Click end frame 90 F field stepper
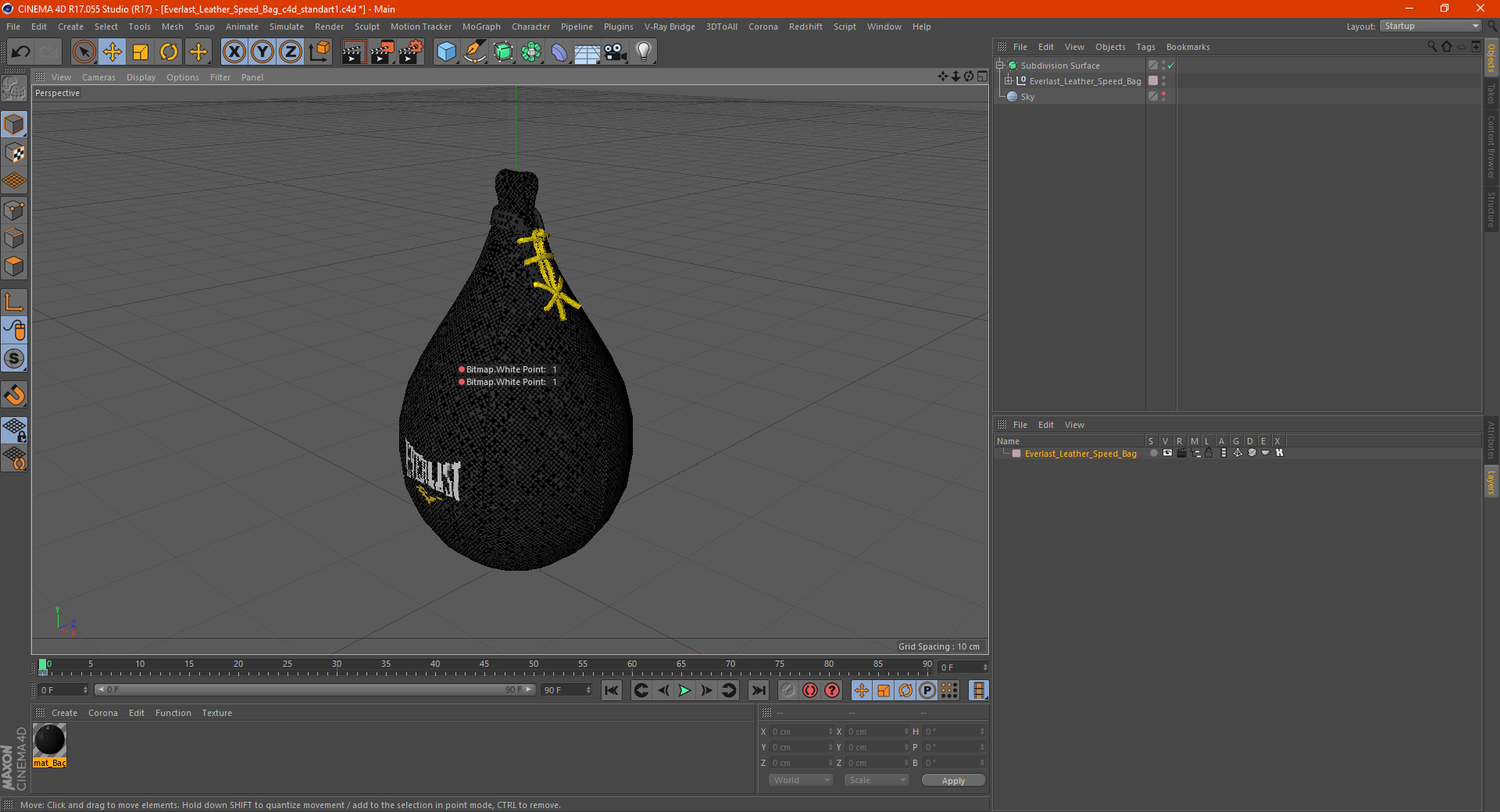Viewport: 1500px width, 812px height. coord(588,690)
